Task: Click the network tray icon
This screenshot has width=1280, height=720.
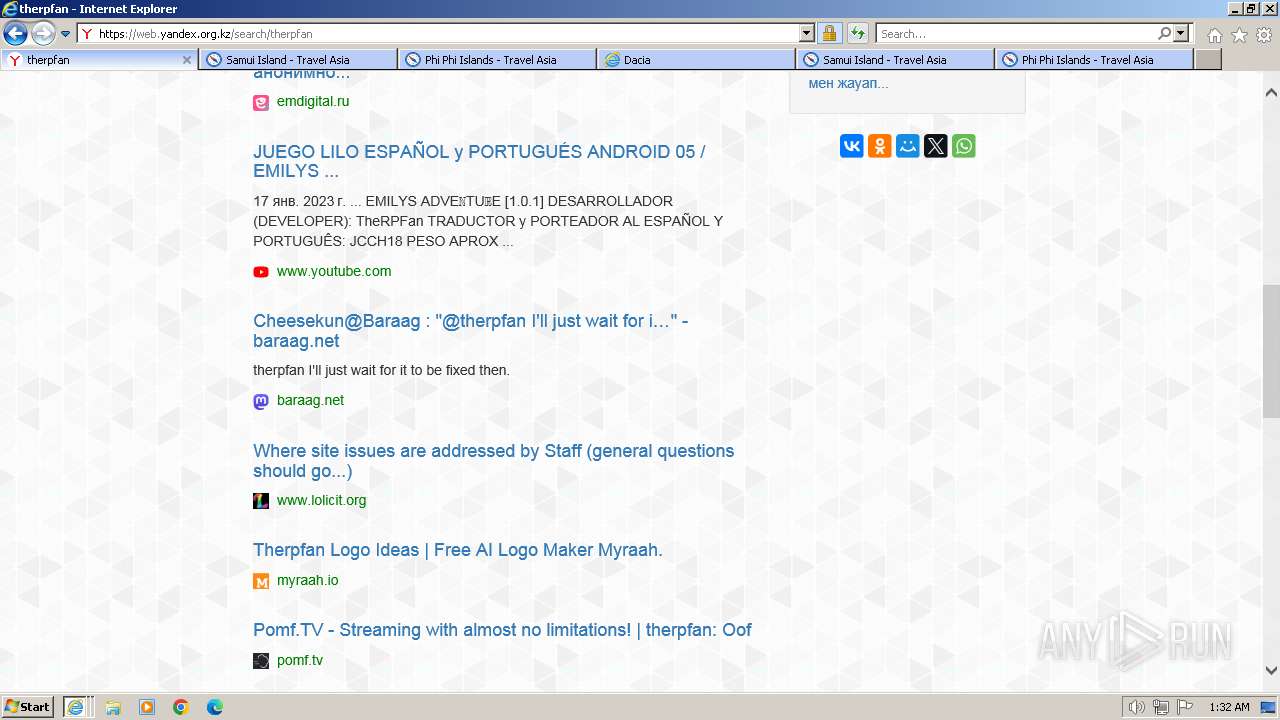Action: (x=1161, y=707)
